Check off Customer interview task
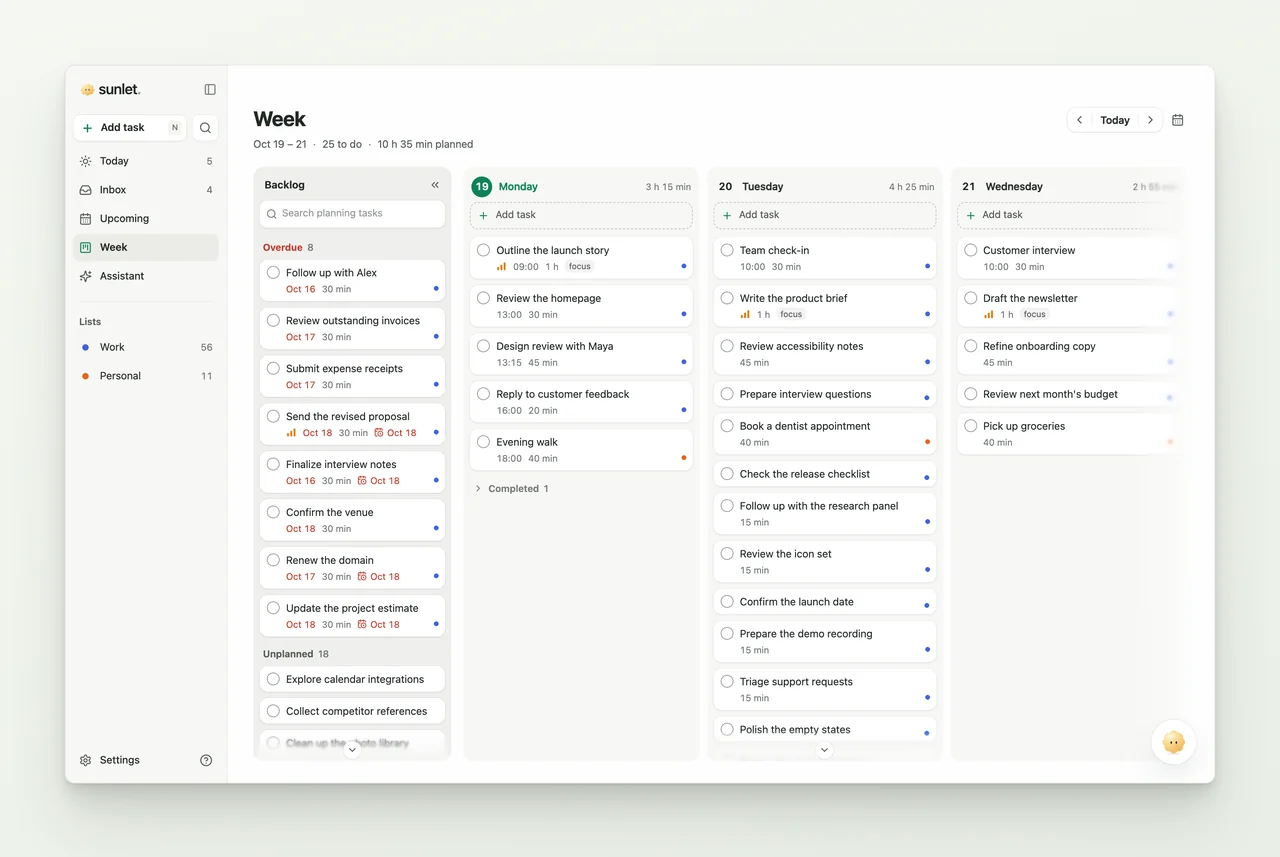1280x857 pixels. coord(970,250)
